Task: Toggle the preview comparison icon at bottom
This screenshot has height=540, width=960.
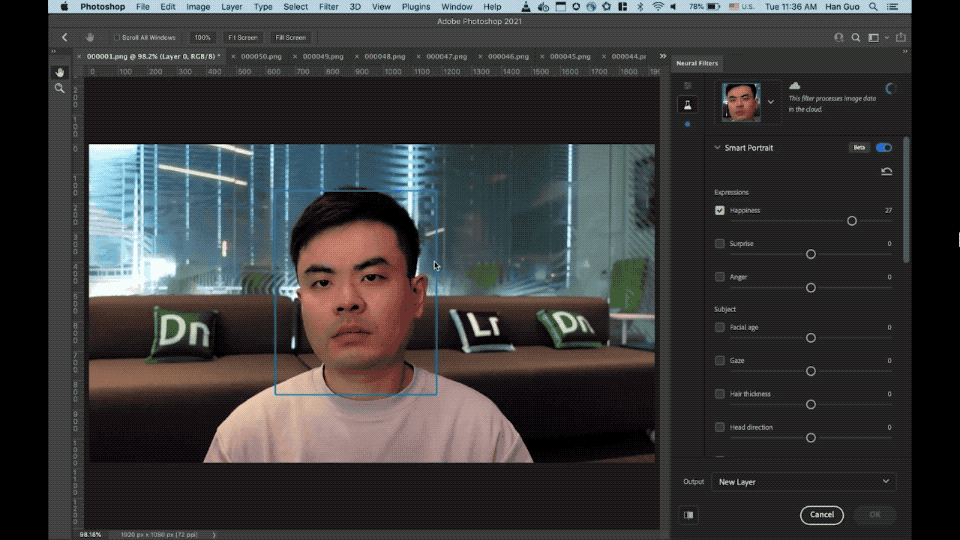Action: 688,515
